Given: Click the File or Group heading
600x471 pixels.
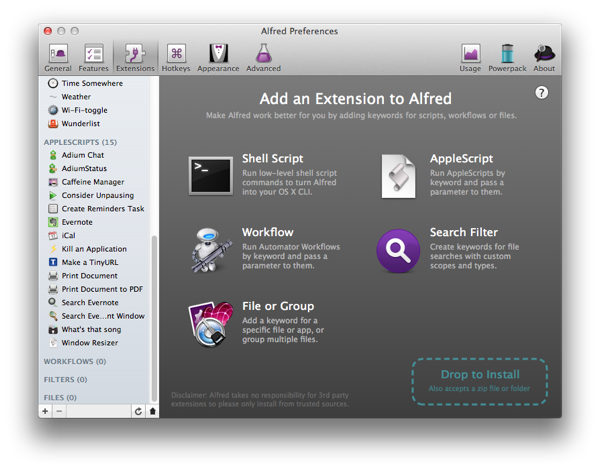Looking at the screenshot, I should (x=278, y=306).
